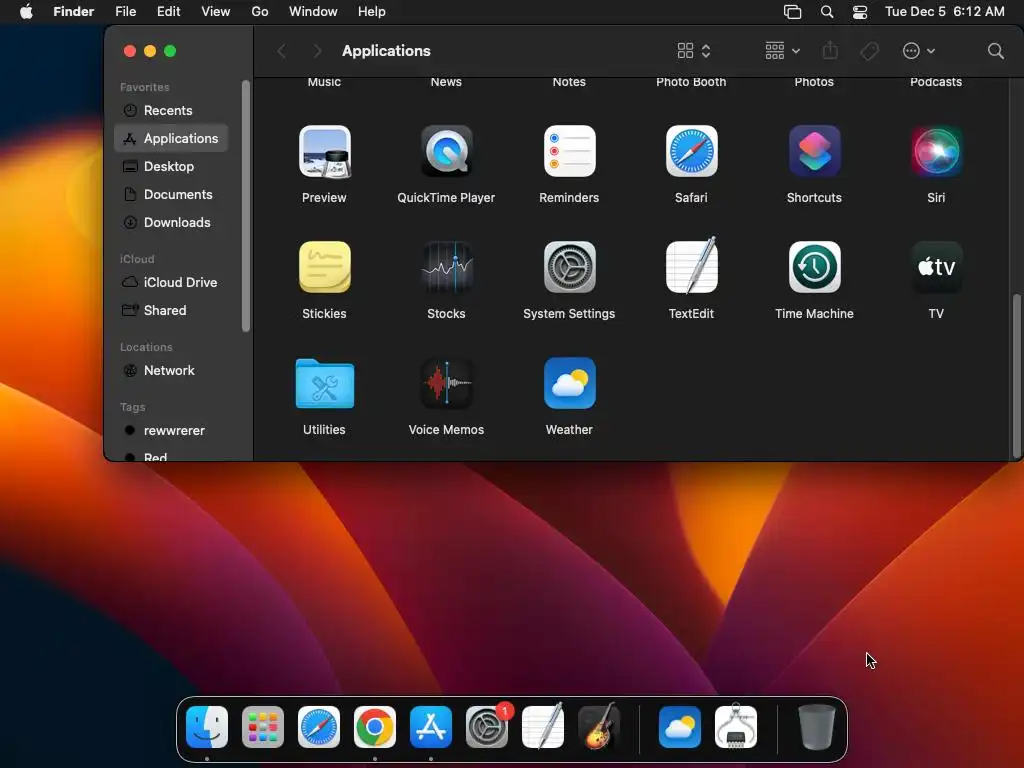This screenshot has height=768, width=1024.
Task: Open Spotlight search in menu bar
Action: coord(827,12)
